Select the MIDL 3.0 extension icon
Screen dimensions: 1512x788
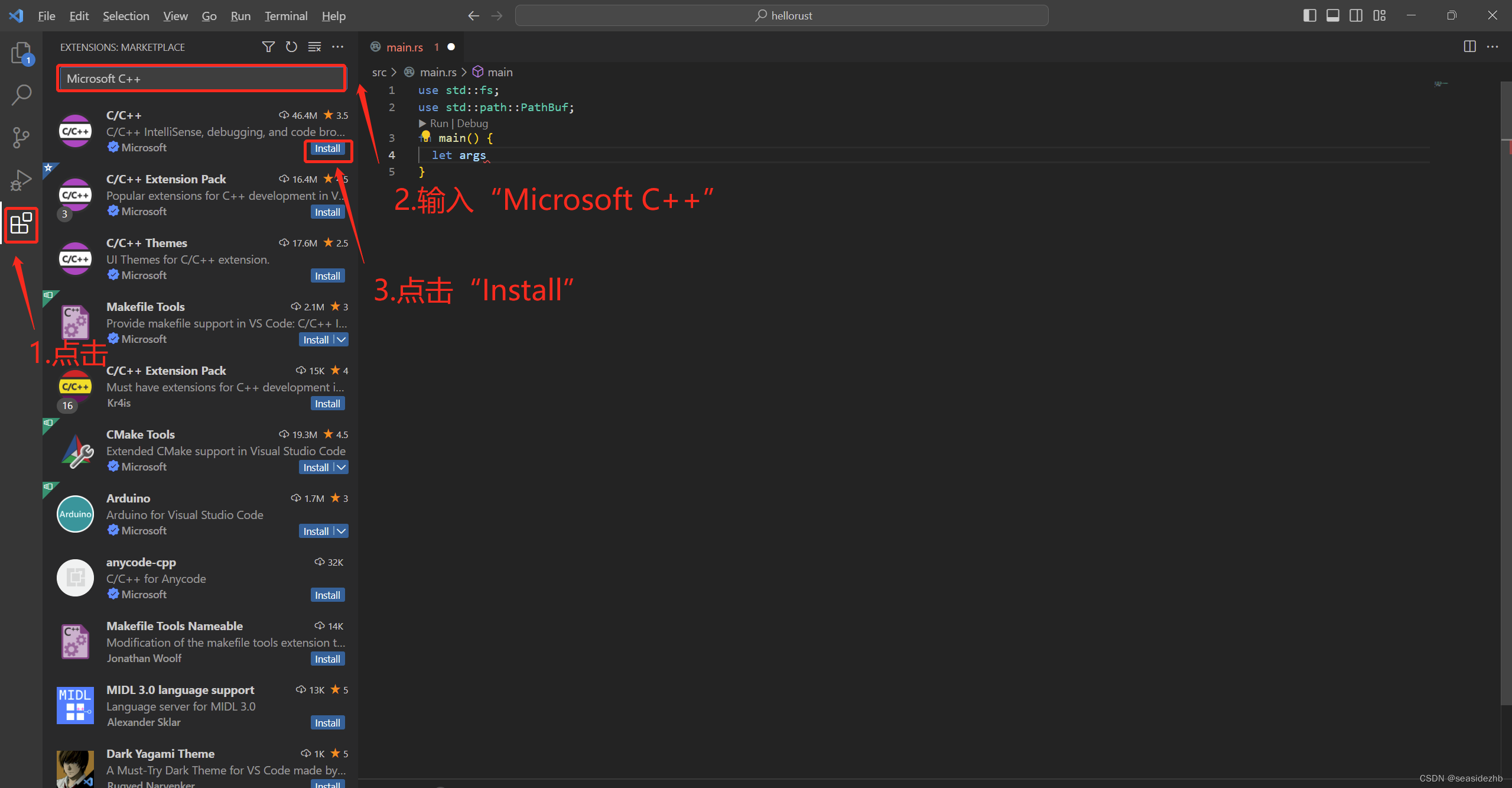click(75, 705)
